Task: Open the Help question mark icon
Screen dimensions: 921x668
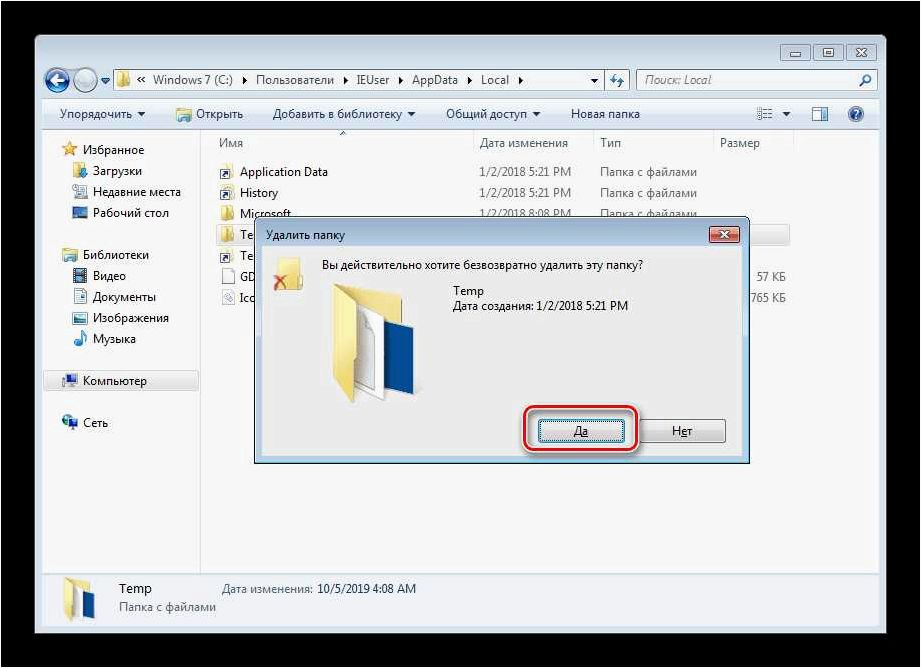Action: [x=856, y=114]
